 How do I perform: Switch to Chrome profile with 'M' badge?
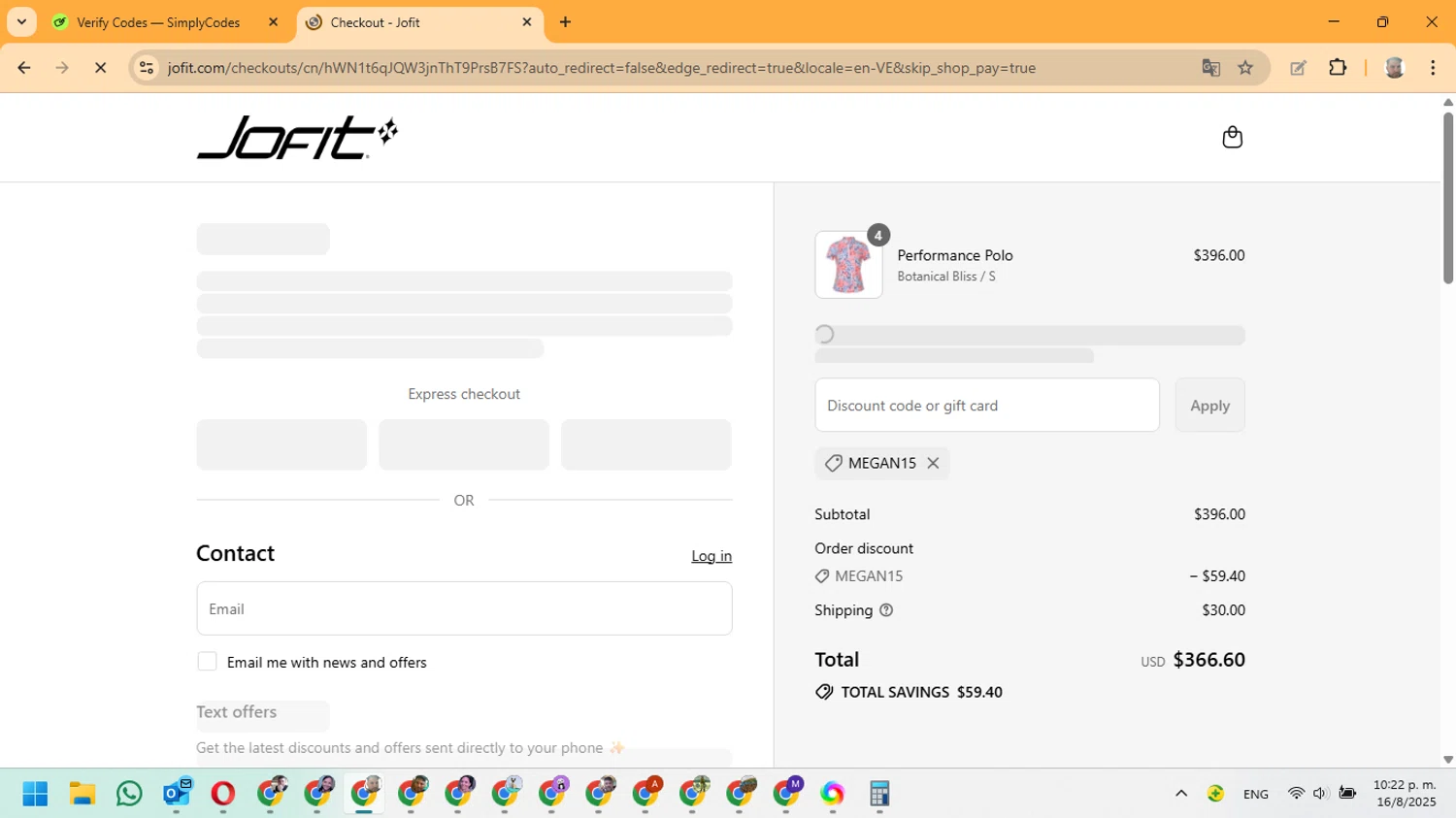click(787, 794)
